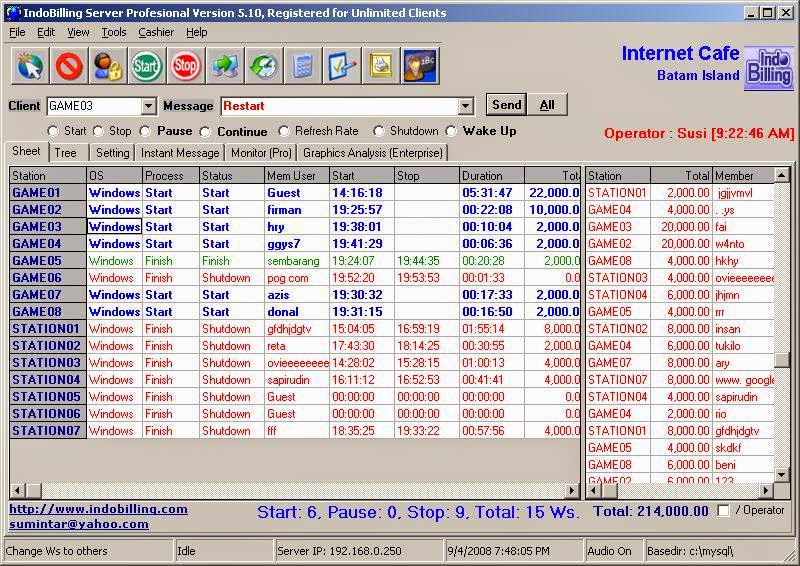This screenshot has width=800, height=566.
Task: Select the Continue radio button
Action: click(205, 132)
